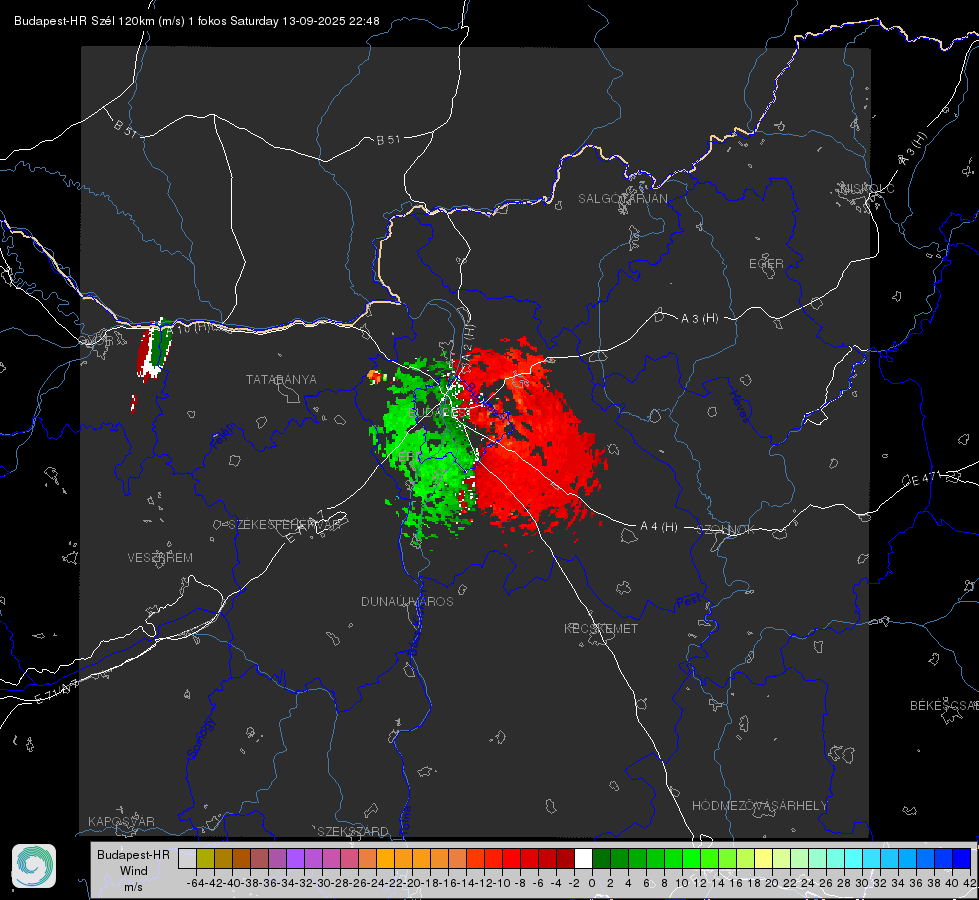Click the red-white-green echo streak near the northwestern border
The image size is (979, 900).
coord(154,350)
